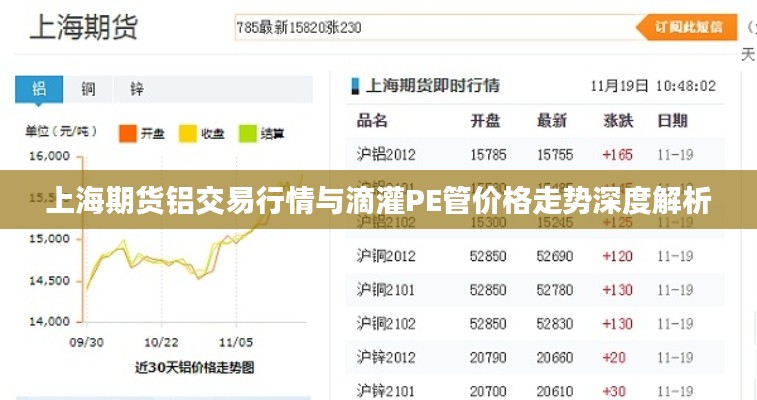This screenshot has height=400, width=757.
Task: Click the 涨跌 column header
Action: pyautogui.click(x=618, y=121)
